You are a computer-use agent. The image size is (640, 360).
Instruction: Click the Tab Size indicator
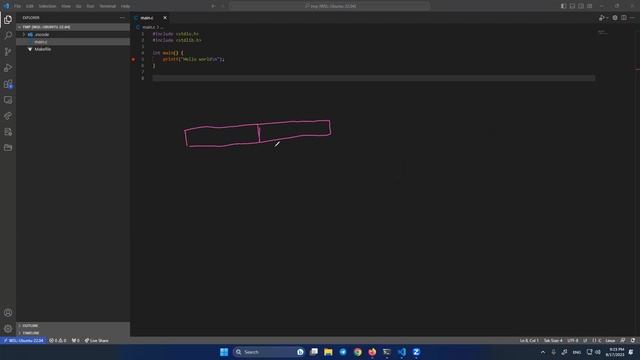[553, 340]
